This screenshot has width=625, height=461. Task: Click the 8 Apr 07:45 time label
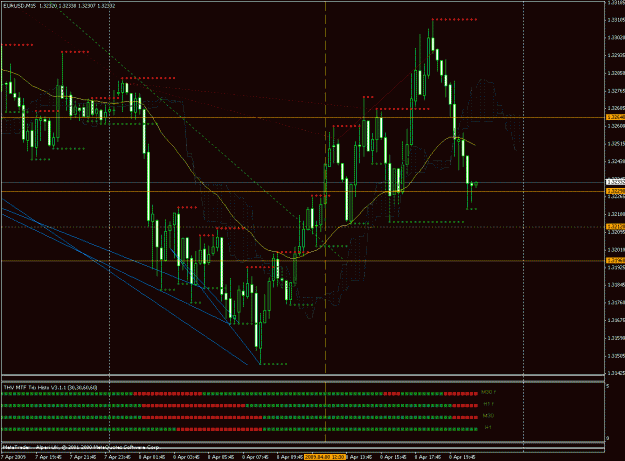click(256, 457)
